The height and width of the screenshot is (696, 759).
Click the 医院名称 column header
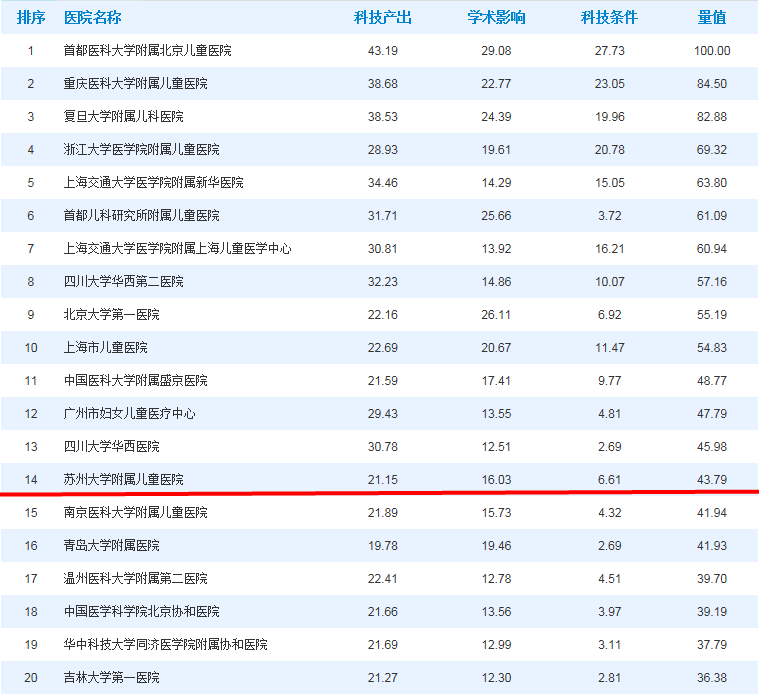(92, 17)
